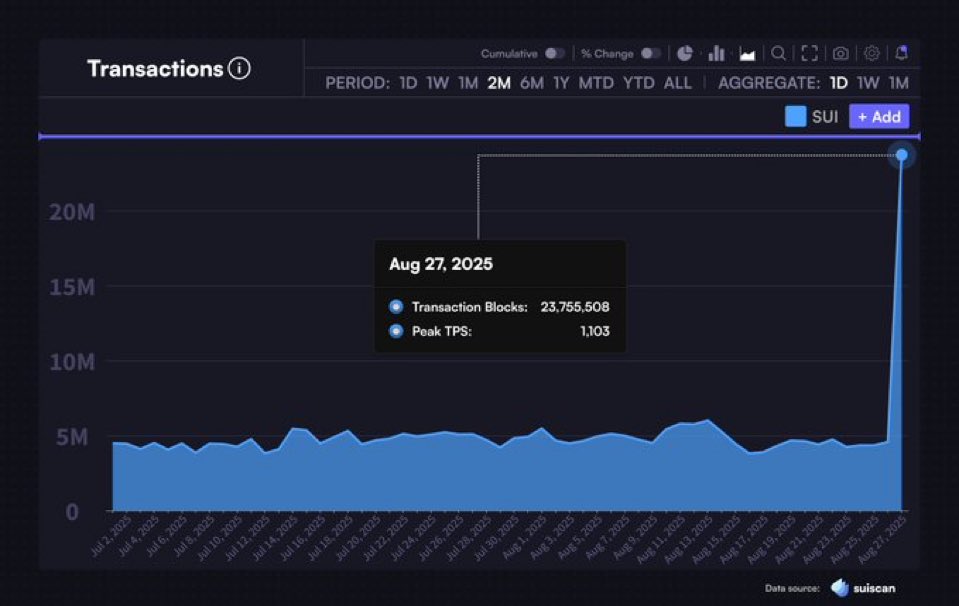Toggle the Cumulative switch
Viewport: 959px width, 606px height.
(555, 54)
